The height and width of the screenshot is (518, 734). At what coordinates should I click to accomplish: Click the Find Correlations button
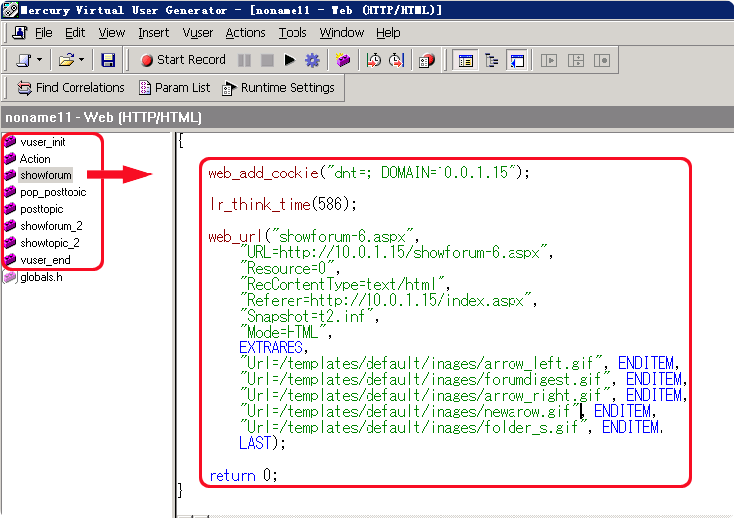click(x=70, y=88)
